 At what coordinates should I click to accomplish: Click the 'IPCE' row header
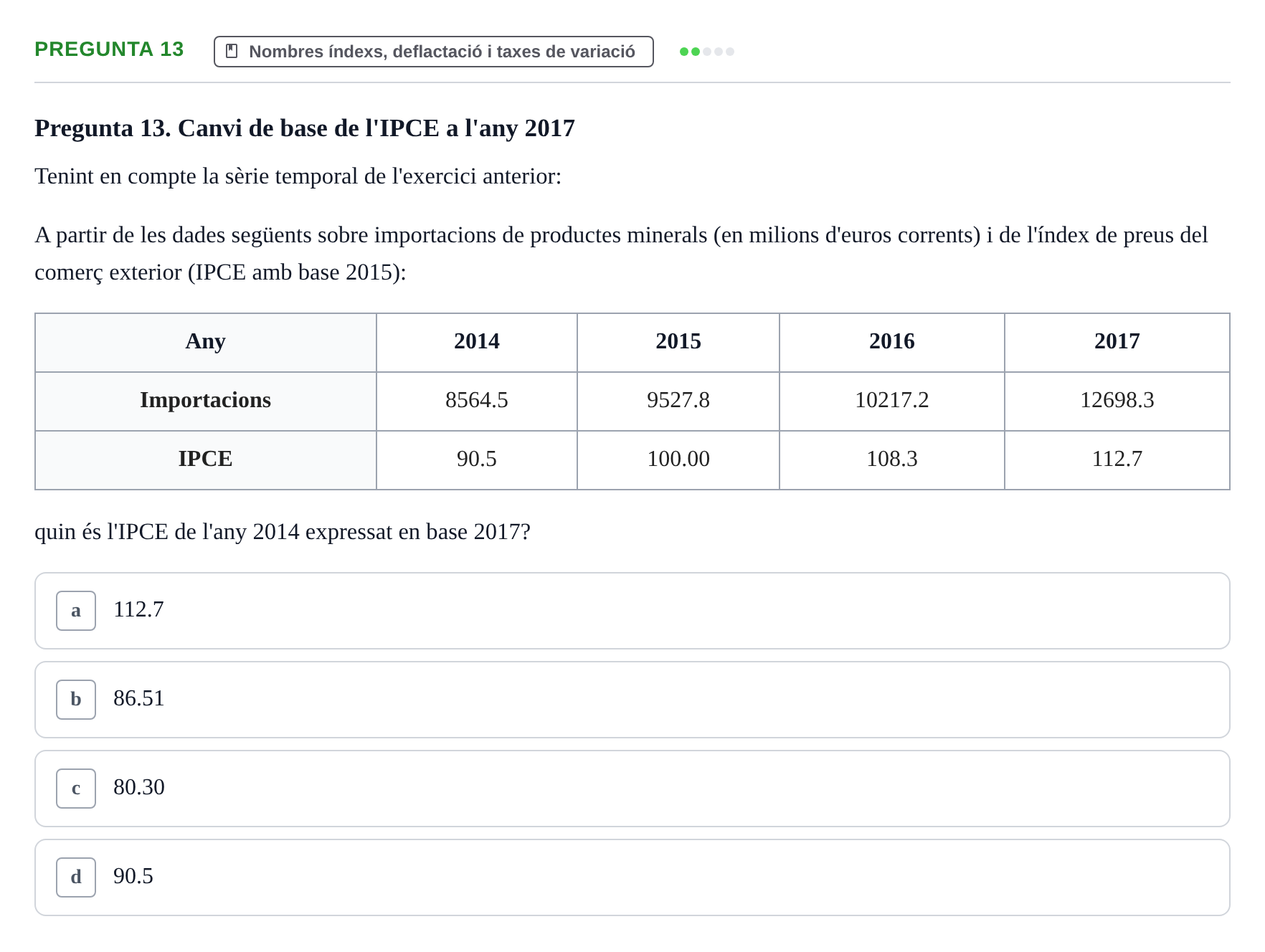coord(206,460)
